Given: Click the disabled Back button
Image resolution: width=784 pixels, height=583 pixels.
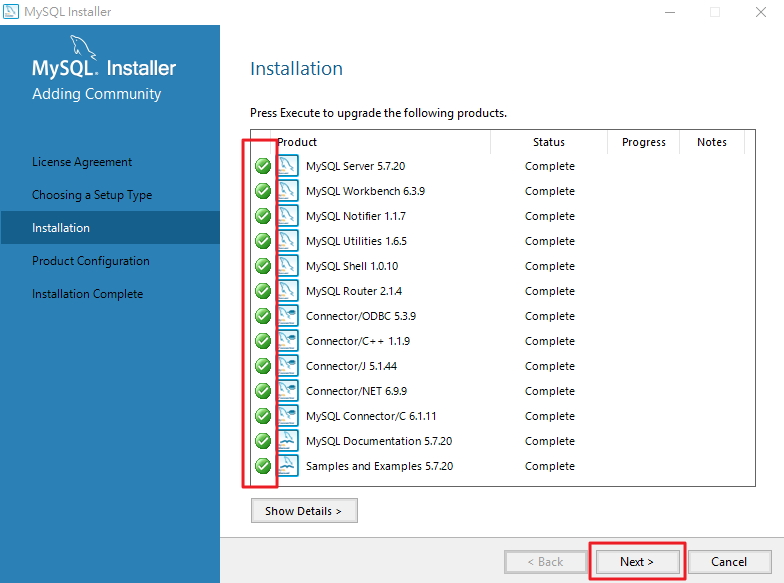Looking at the screenshot, I should (546, 562).
